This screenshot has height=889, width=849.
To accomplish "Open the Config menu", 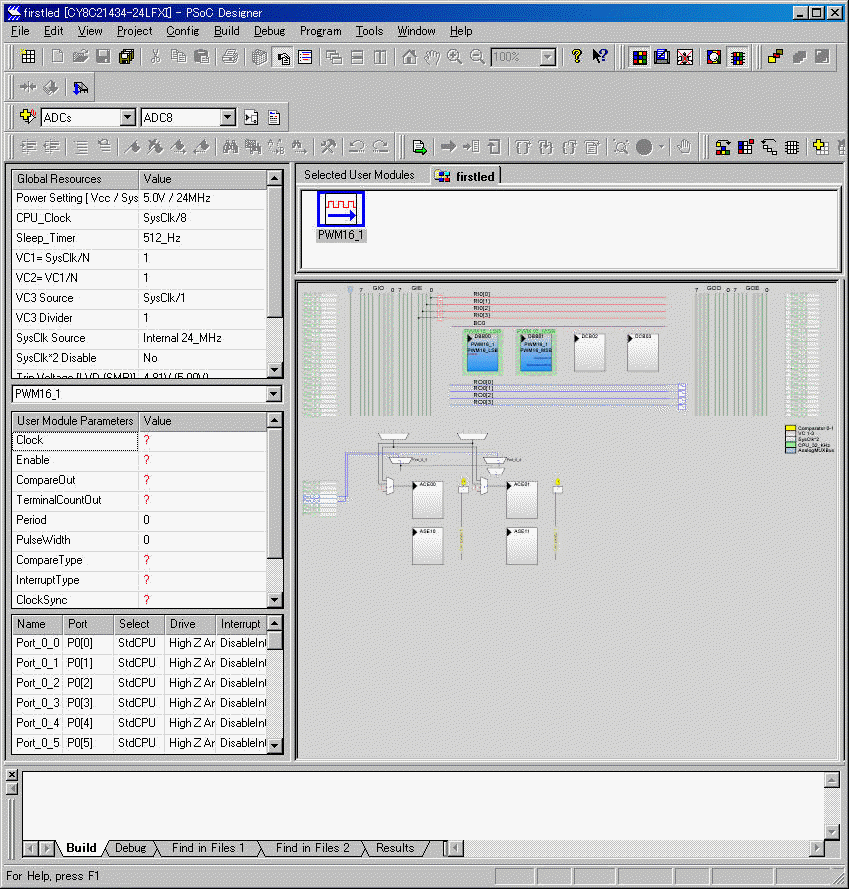I will (x=182, y=31).
